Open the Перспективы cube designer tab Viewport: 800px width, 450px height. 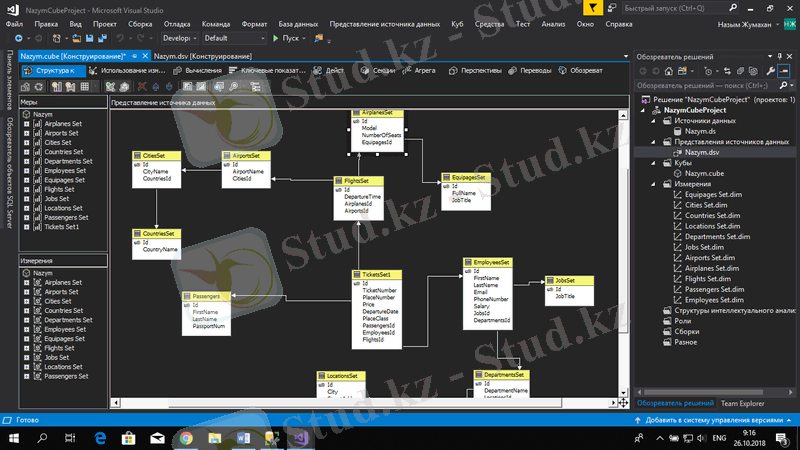(x=475, y=70)
